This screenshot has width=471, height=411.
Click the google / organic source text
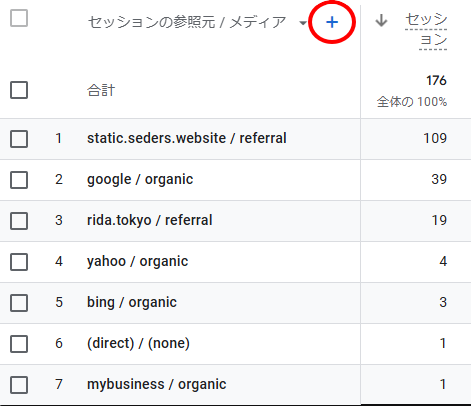(x=140, y=179)
